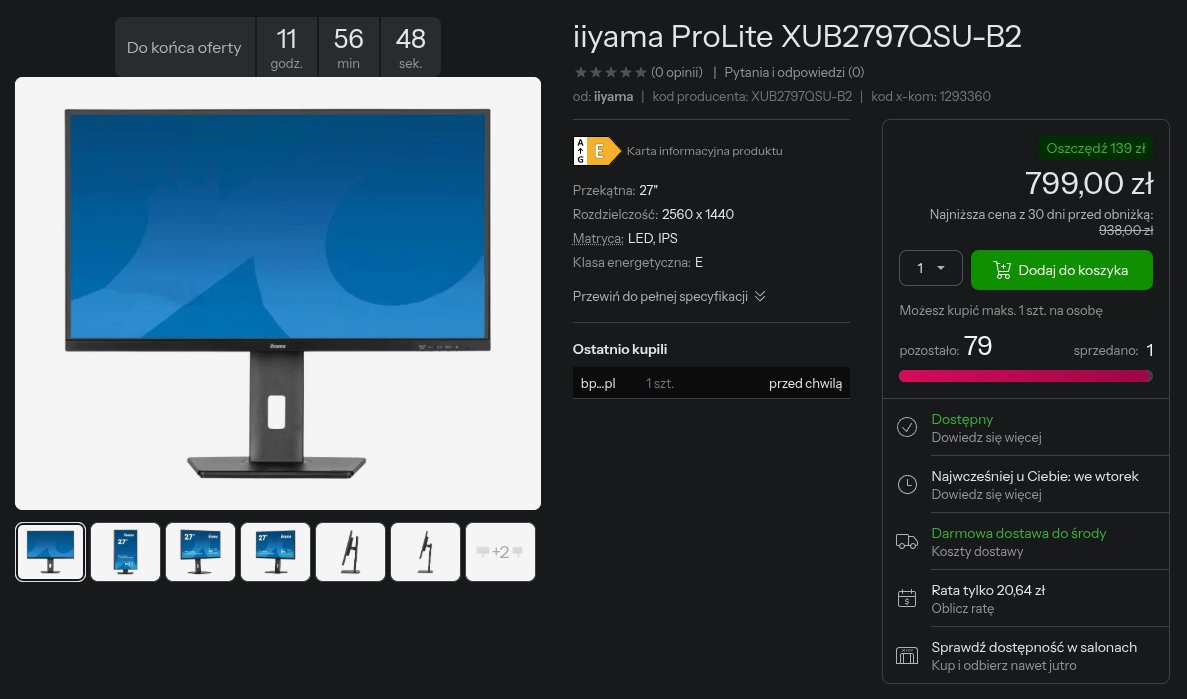The image size is (1187, 699).
Task: Click the crossed-out 938,00 zł price
Action: (1126, 230)
